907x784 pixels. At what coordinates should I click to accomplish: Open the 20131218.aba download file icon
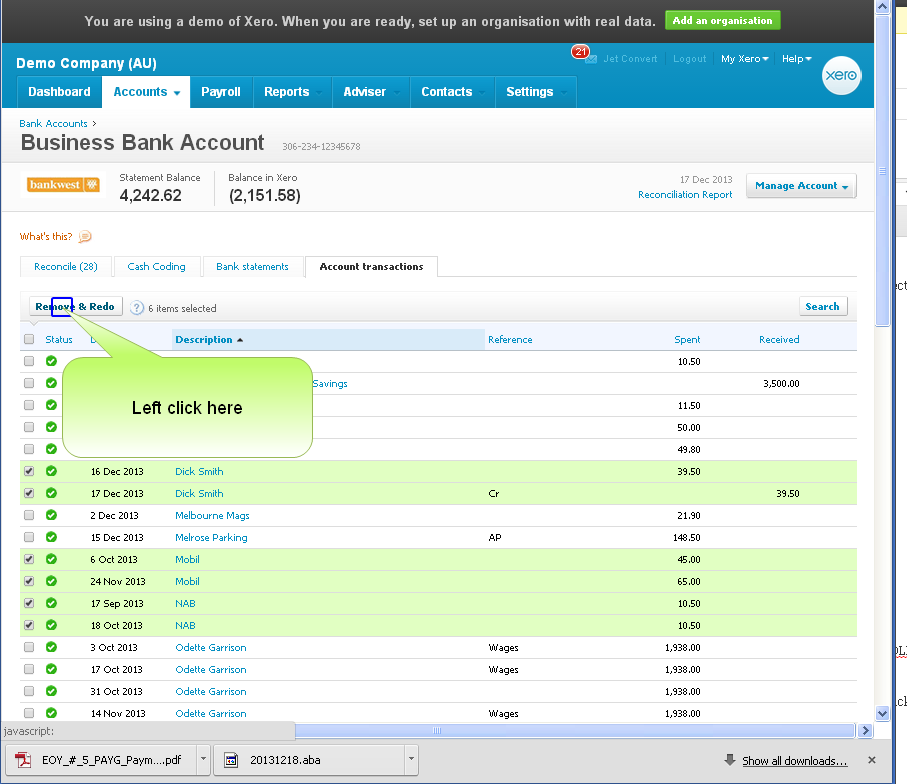231,760
